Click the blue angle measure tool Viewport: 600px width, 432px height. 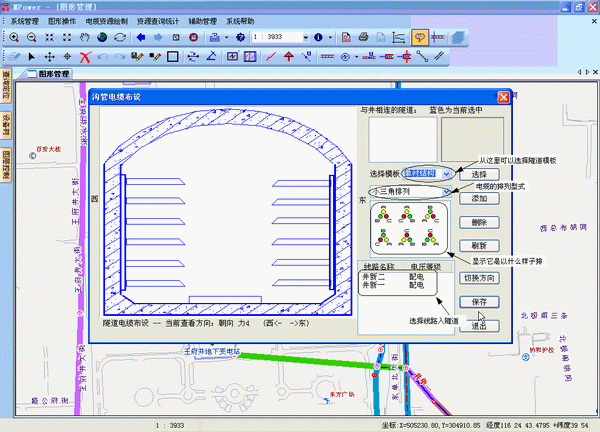(x=211, y=57)
